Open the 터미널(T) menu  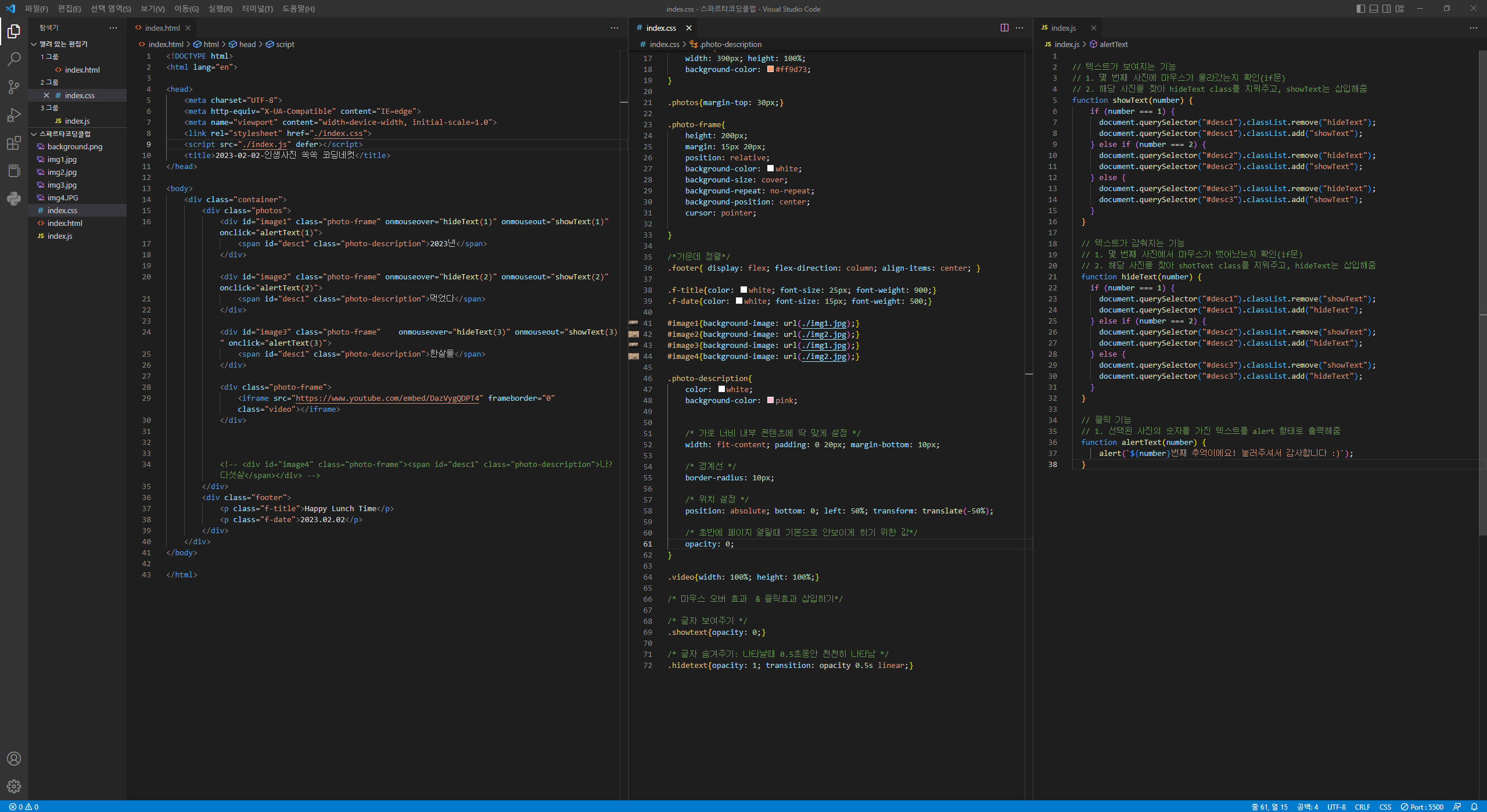(257, 9)
